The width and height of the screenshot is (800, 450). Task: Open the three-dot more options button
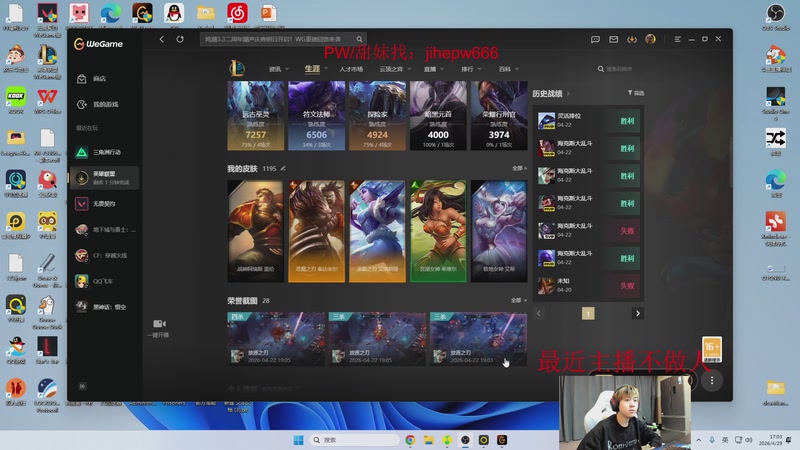(x=712, y=381)
